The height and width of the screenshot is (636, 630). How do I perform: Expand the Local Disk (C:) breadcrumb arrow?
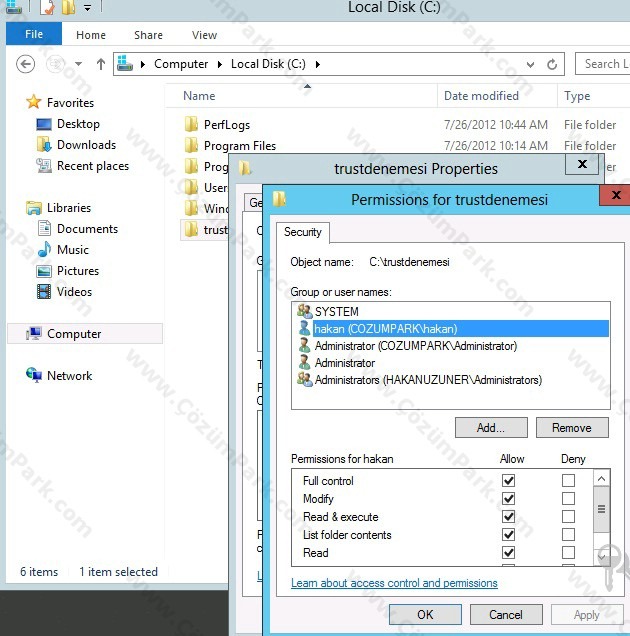pyautogui.click(x=318, y=64)
